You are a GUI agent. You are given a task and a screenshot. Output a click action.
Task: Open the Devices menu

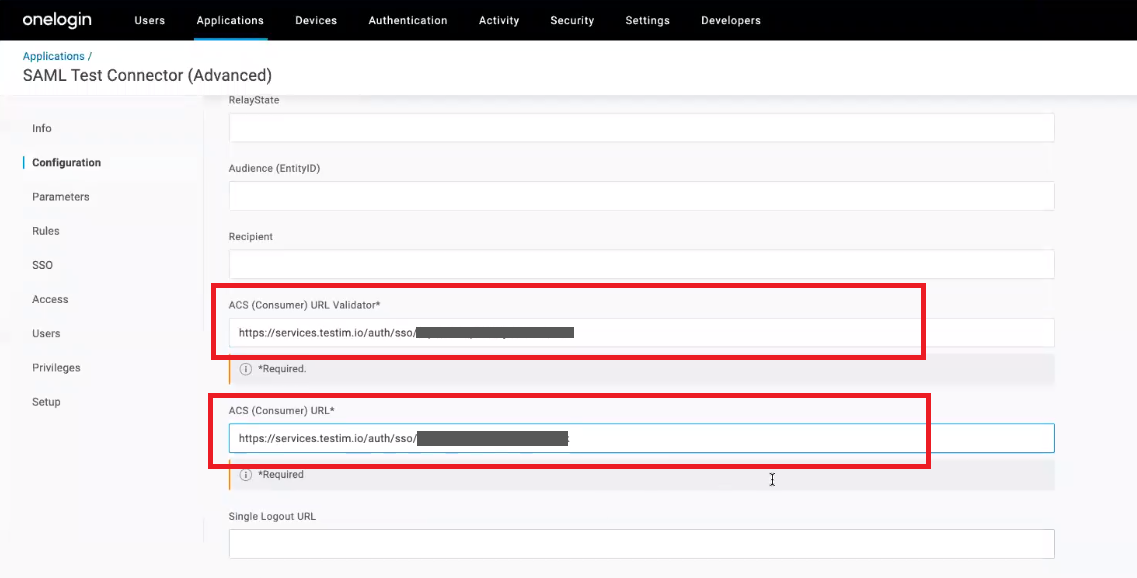[316, 20]
